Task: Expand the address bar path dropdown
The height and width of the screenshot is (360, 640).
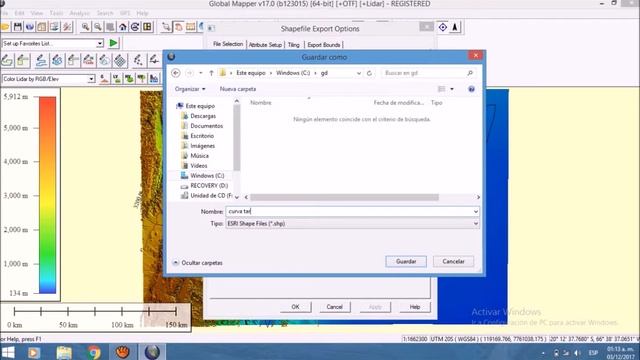Action: point(358,73)
